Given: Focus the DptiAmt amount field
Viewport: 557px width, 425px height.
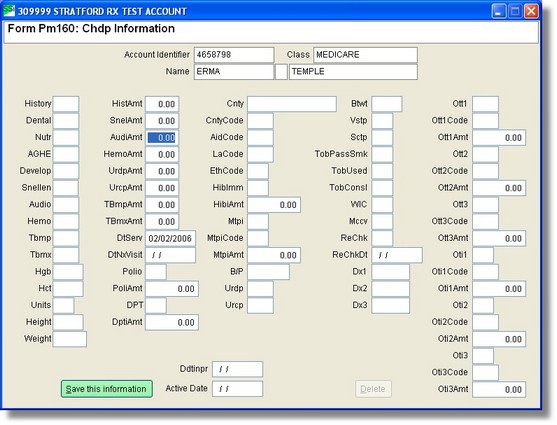Looking at the screenshot, I should [172, 322].
